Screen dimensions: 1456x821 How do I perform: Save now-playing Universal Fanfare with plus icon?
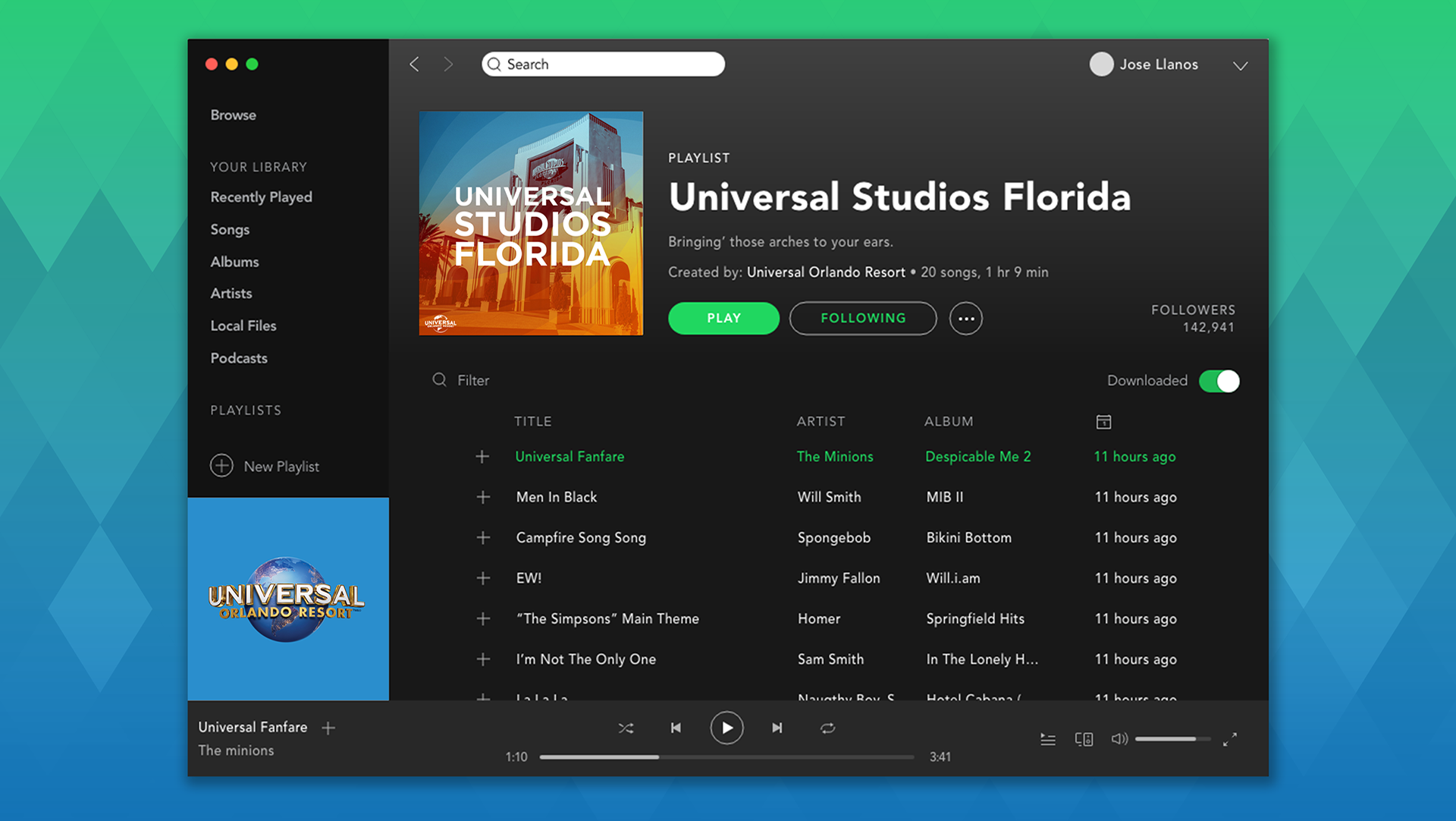pyautogui.click(x=328, y=728)
